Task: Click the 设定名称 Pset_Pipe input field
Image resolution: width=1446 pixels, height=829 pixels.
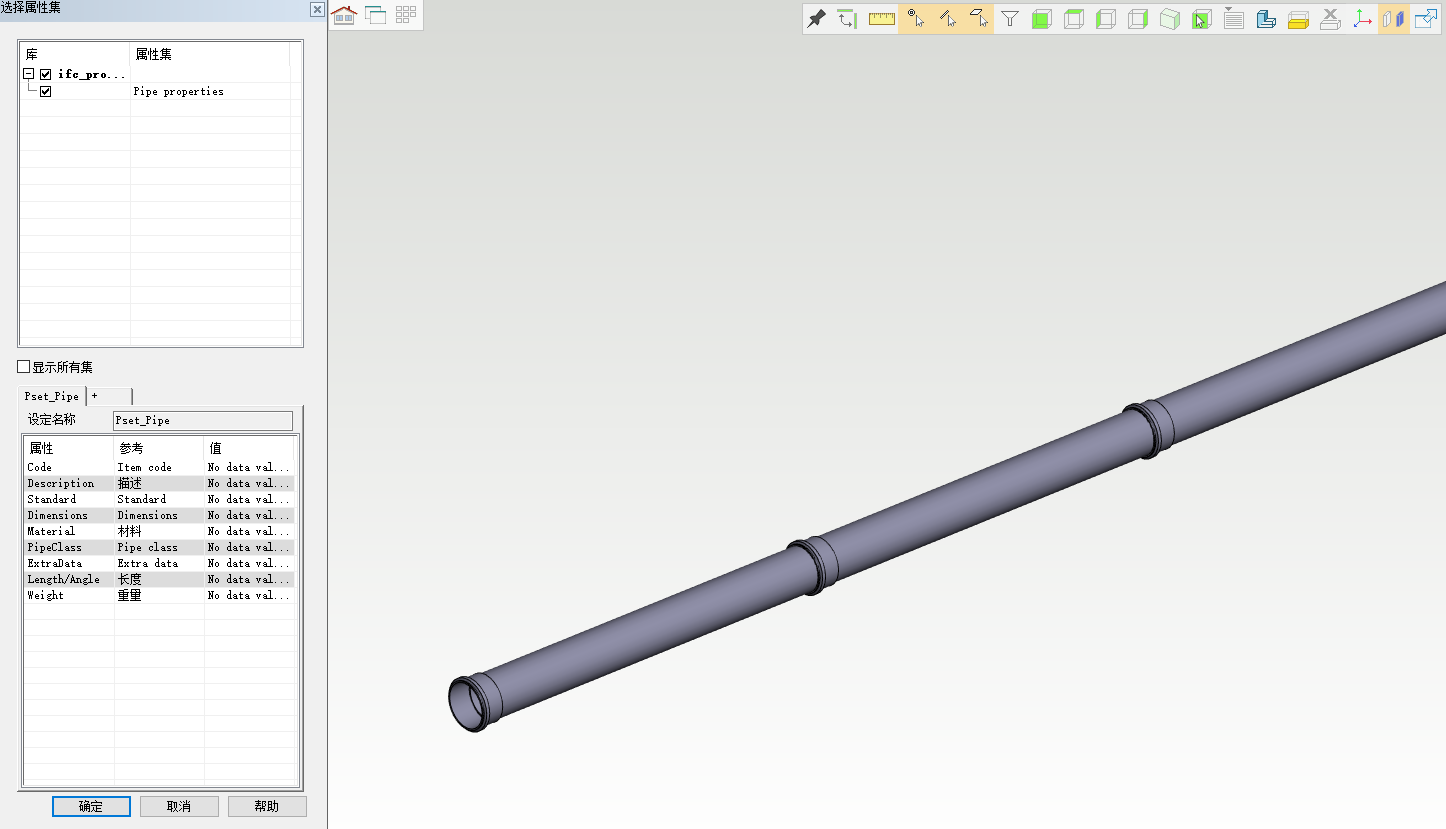Action: pyautogui.click(x=203, y=421)
